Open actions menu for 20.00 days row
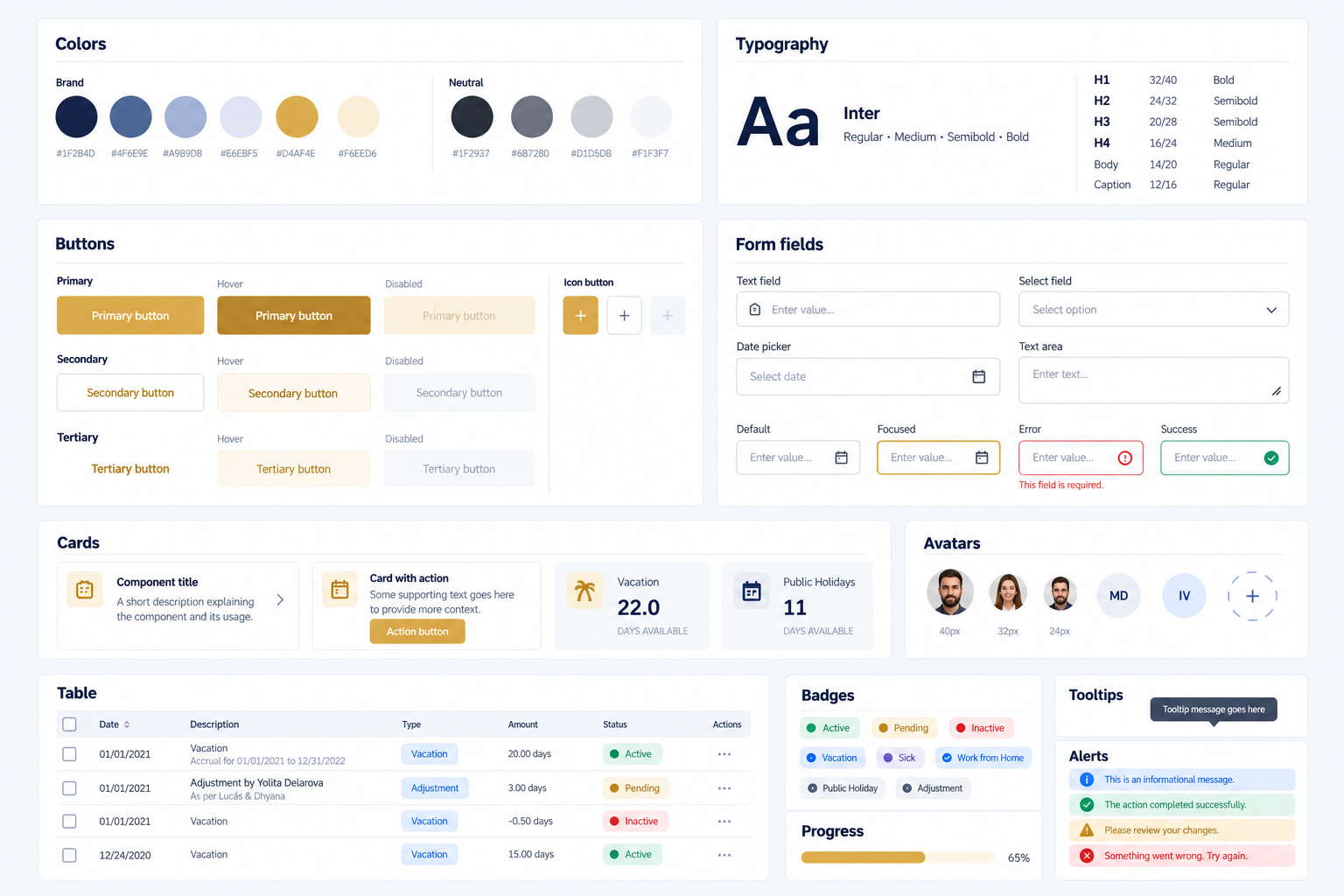 [x=724, y=754]
